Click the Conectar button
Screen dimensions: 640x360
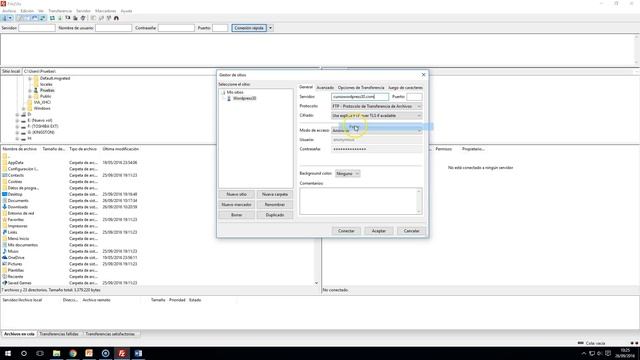click(x=346, y=231)
